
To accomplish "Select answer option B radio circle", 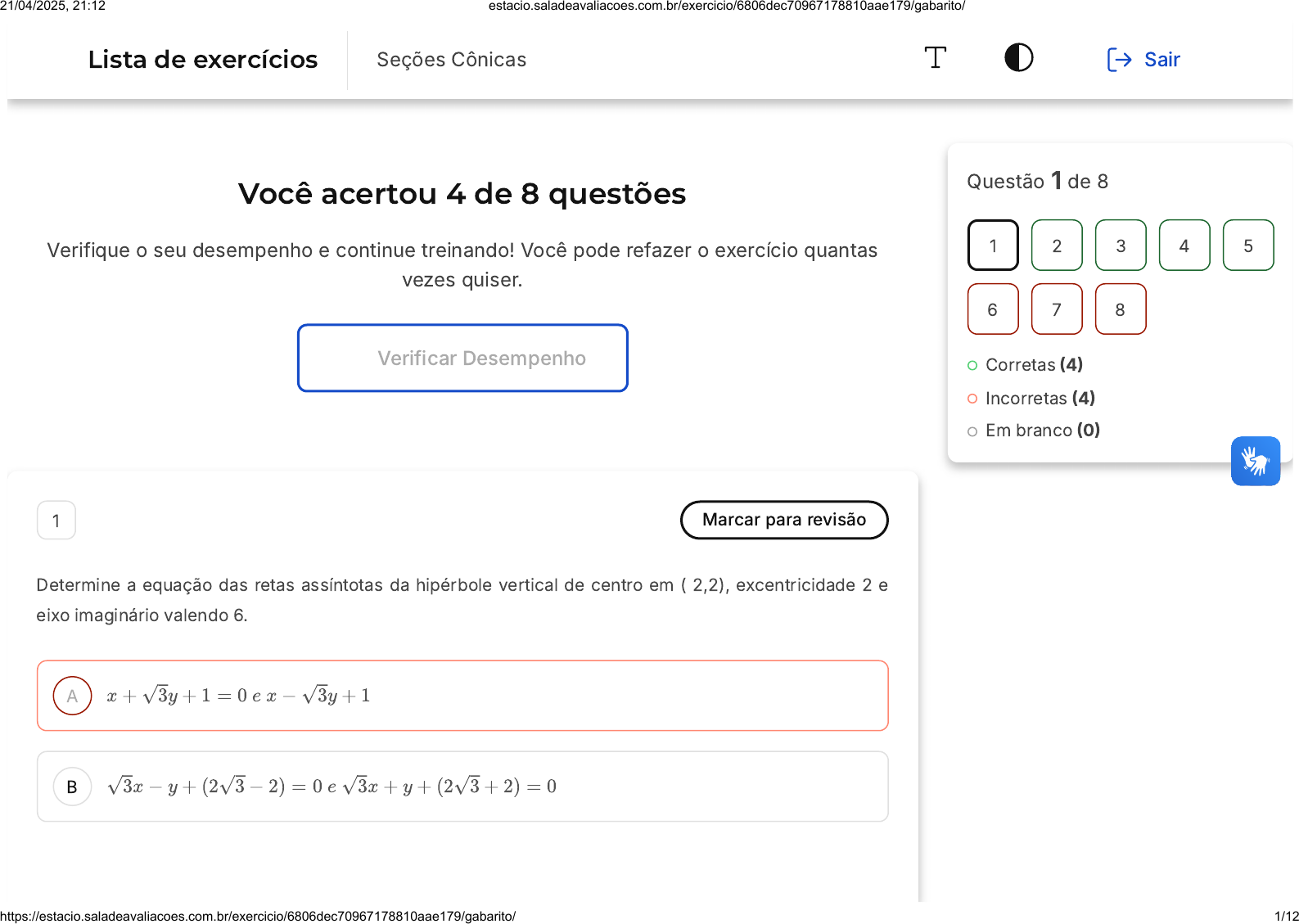I will 72,787.
